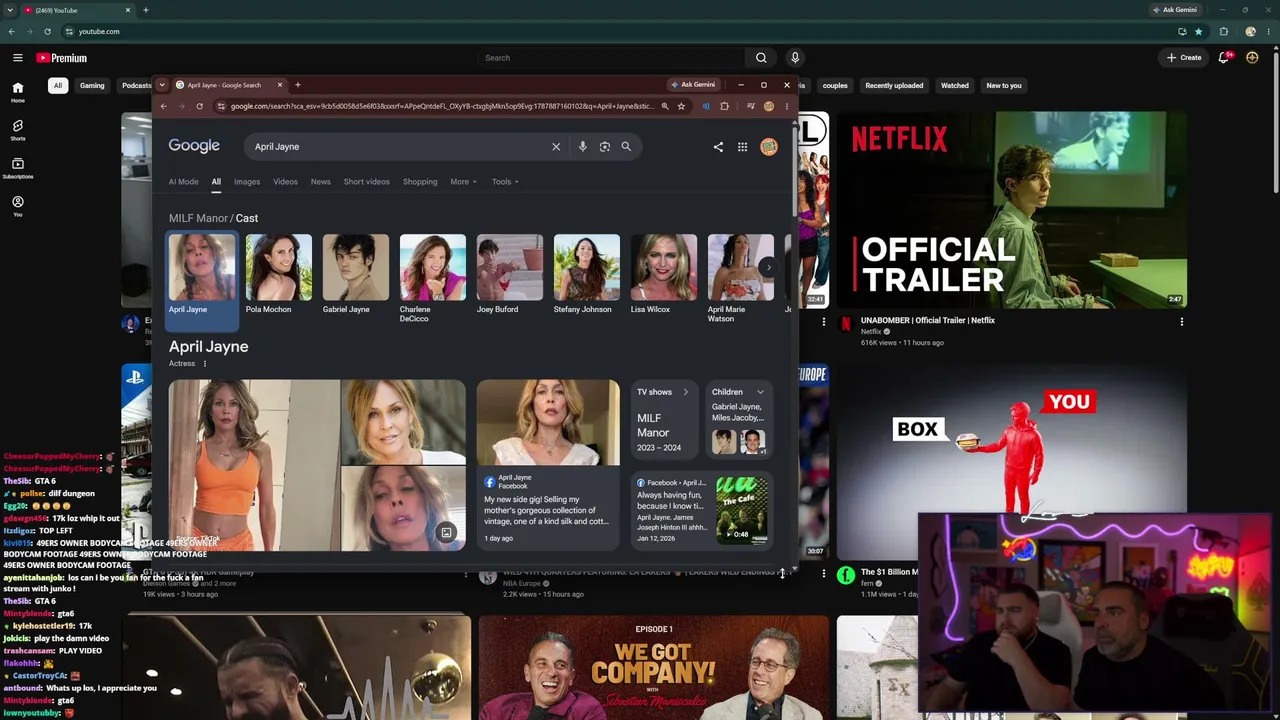The width and height of the screenshot is (1280, 720).
Task: Click the YouTube Create button
Action: (x=1184, y=58)
